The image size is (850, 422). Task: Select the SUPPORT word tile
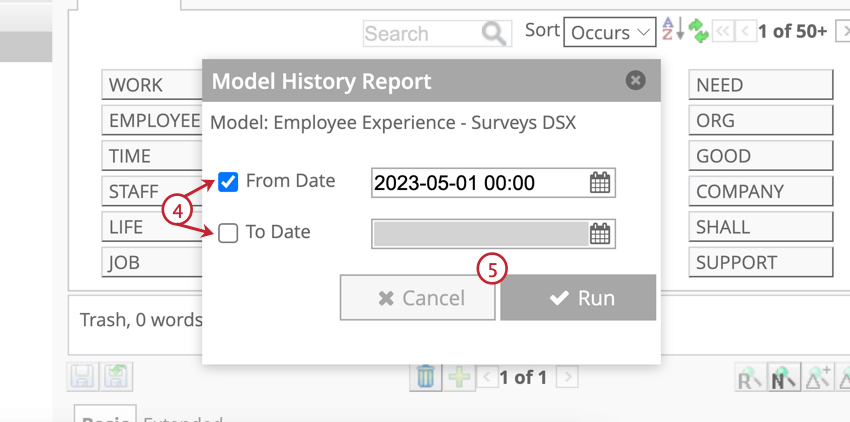coord(760,263)
